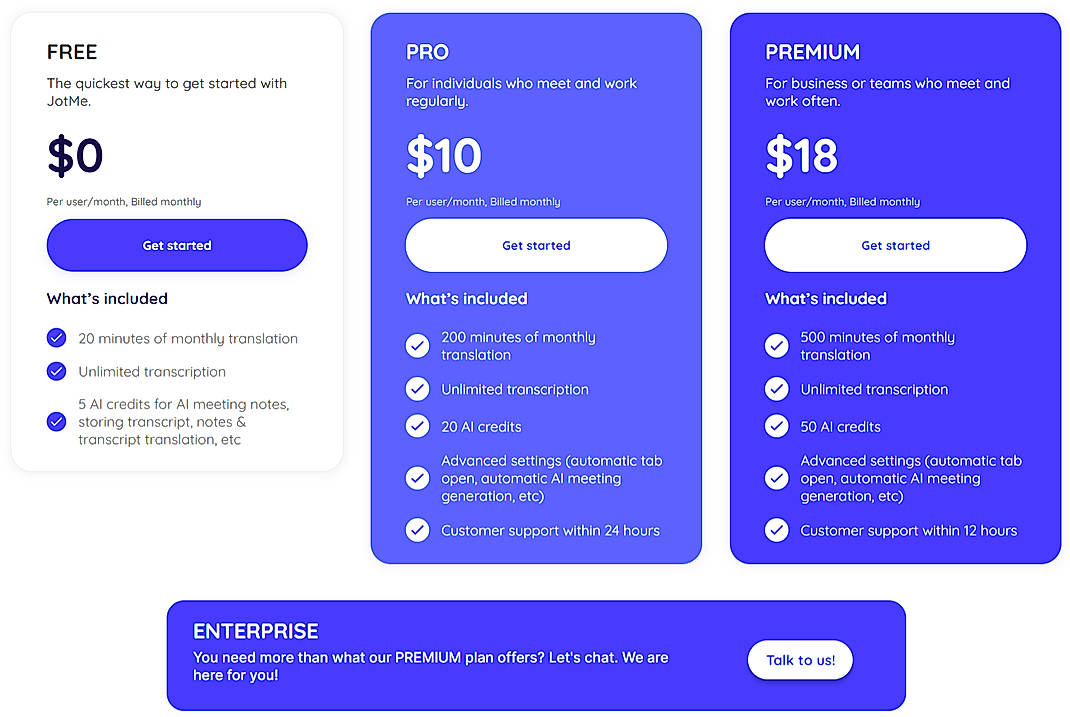Click the "$0" price on the FREE card
Viewport: 1070px width, 717px height.
(75, 155)
